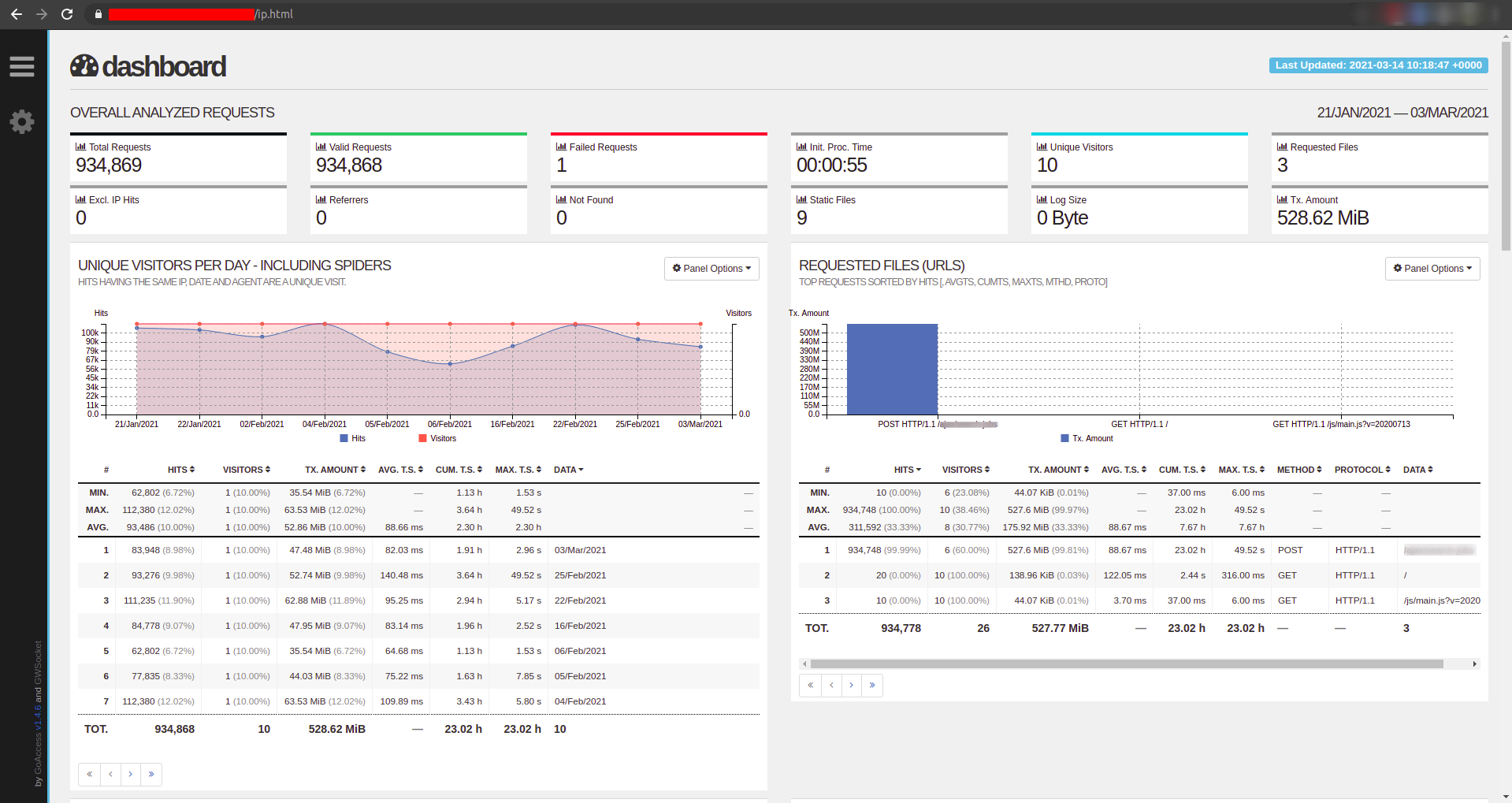The image size is (1512, 803).
Task: Go to first page in requested files table
Action: (x=810, y=685)
